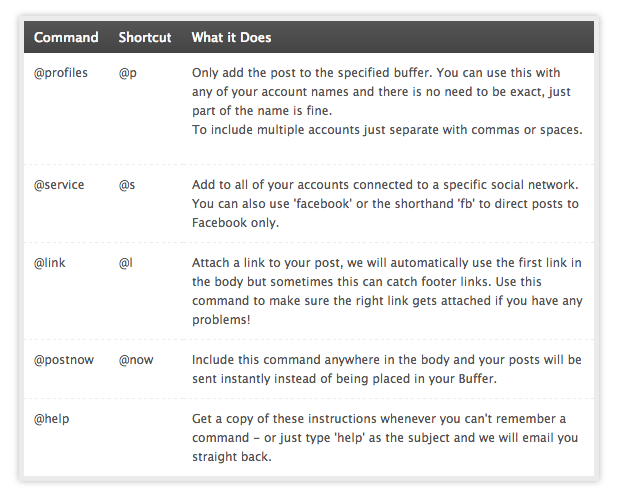Viewport: 619px width, 496px height.
Task: Click the @link command text
Action: [49, 263]
